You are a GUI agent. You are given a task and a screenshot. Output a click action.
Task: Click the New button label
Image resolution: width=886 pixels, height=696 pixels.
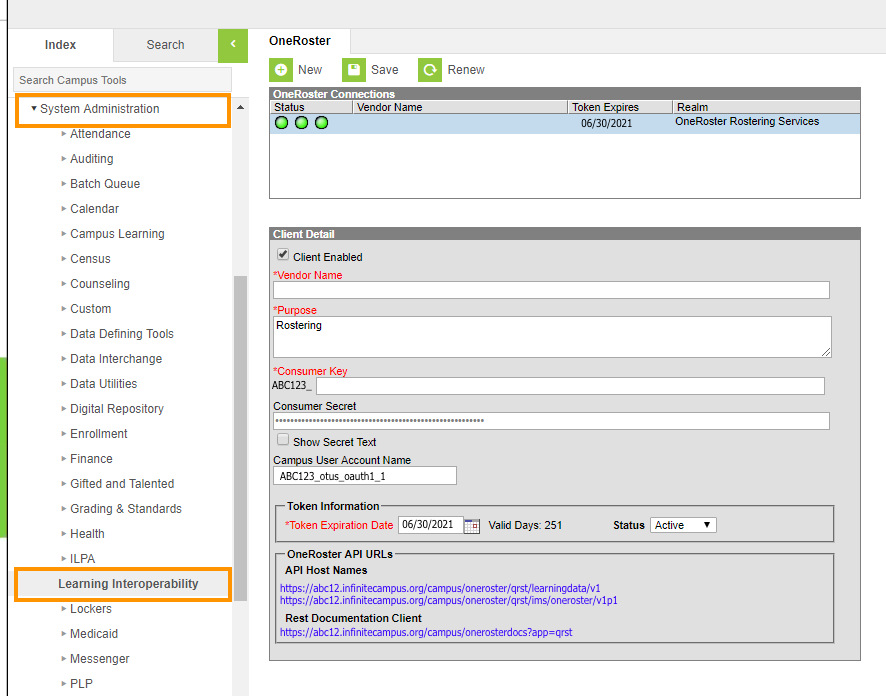pos(310,70)
